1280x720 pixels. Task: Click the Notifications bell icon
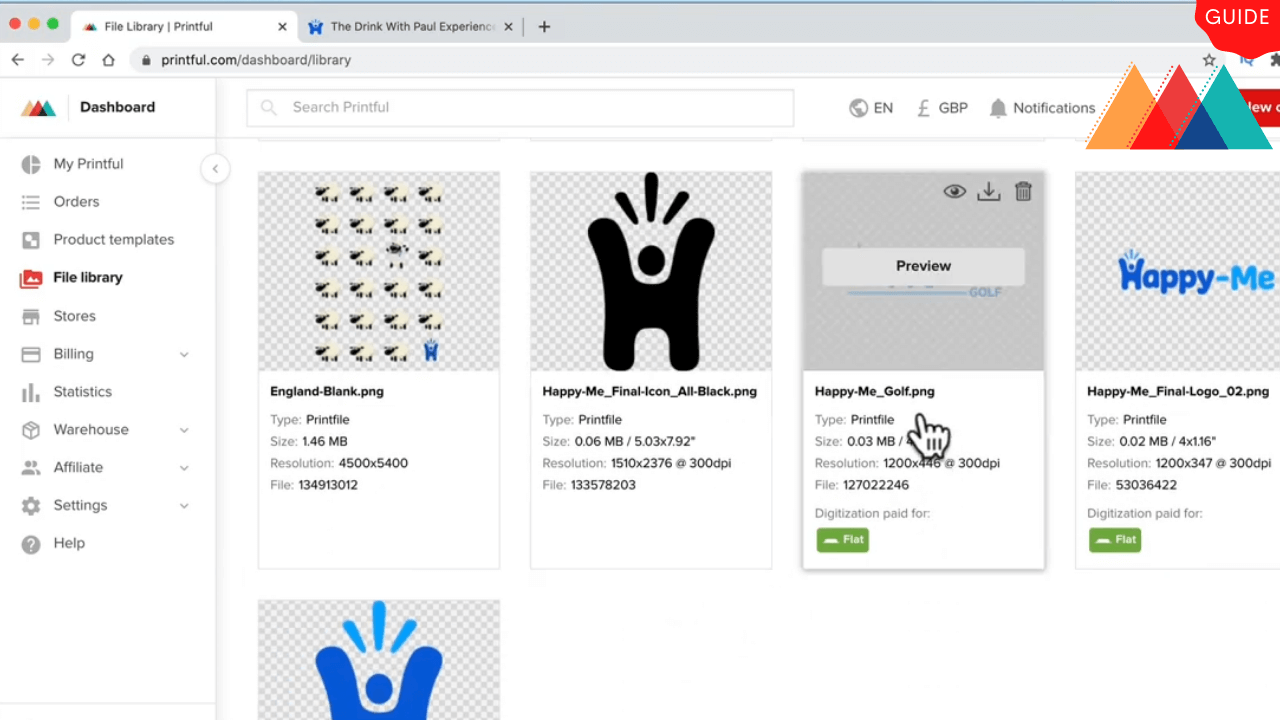[x=998, y=108]
